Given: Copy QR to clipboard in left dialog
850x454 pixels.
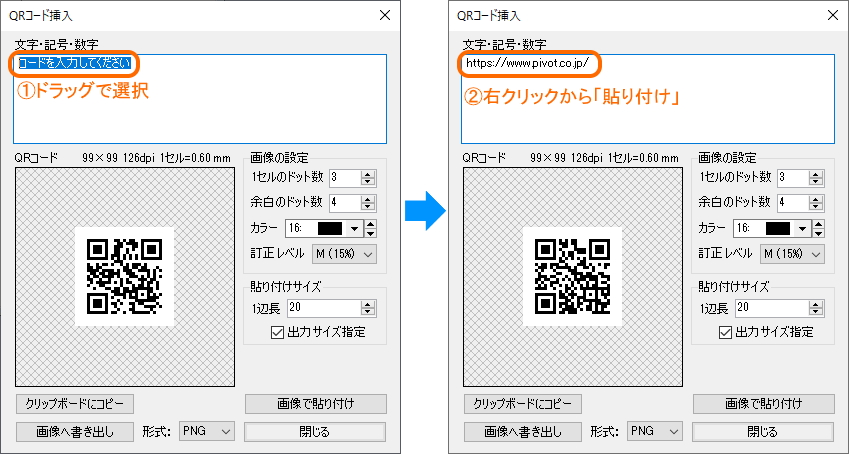Looking at the screenshot, I should [75, 404].
